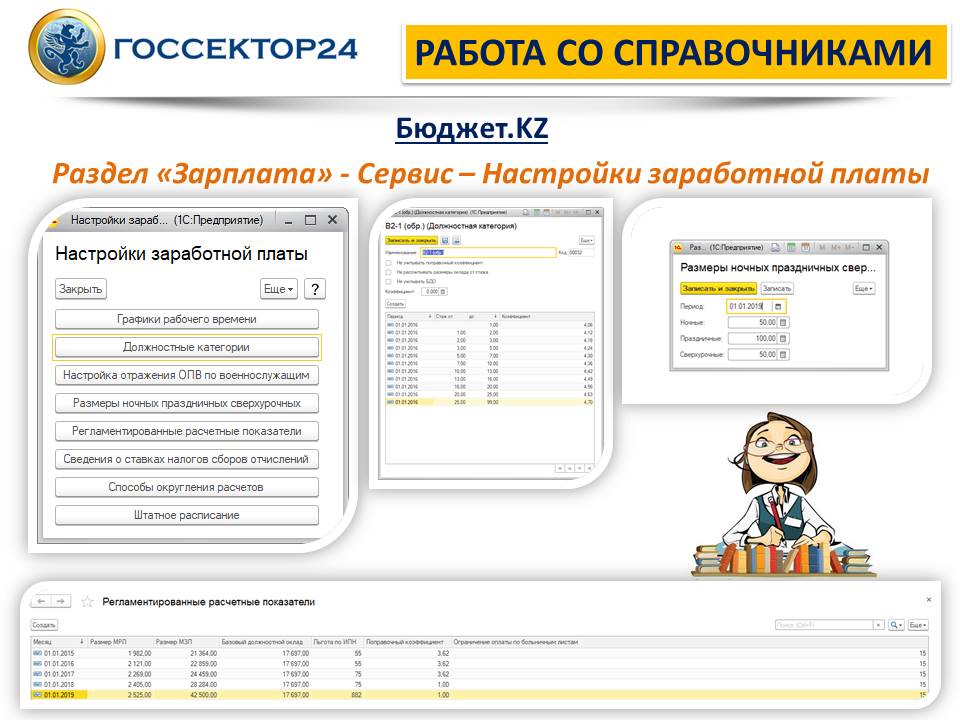The height and width of the screenshot is (720, 960).
Task: Click the calculator (green) icon in Размеры ночных title bar
Action: coord(791,247)
